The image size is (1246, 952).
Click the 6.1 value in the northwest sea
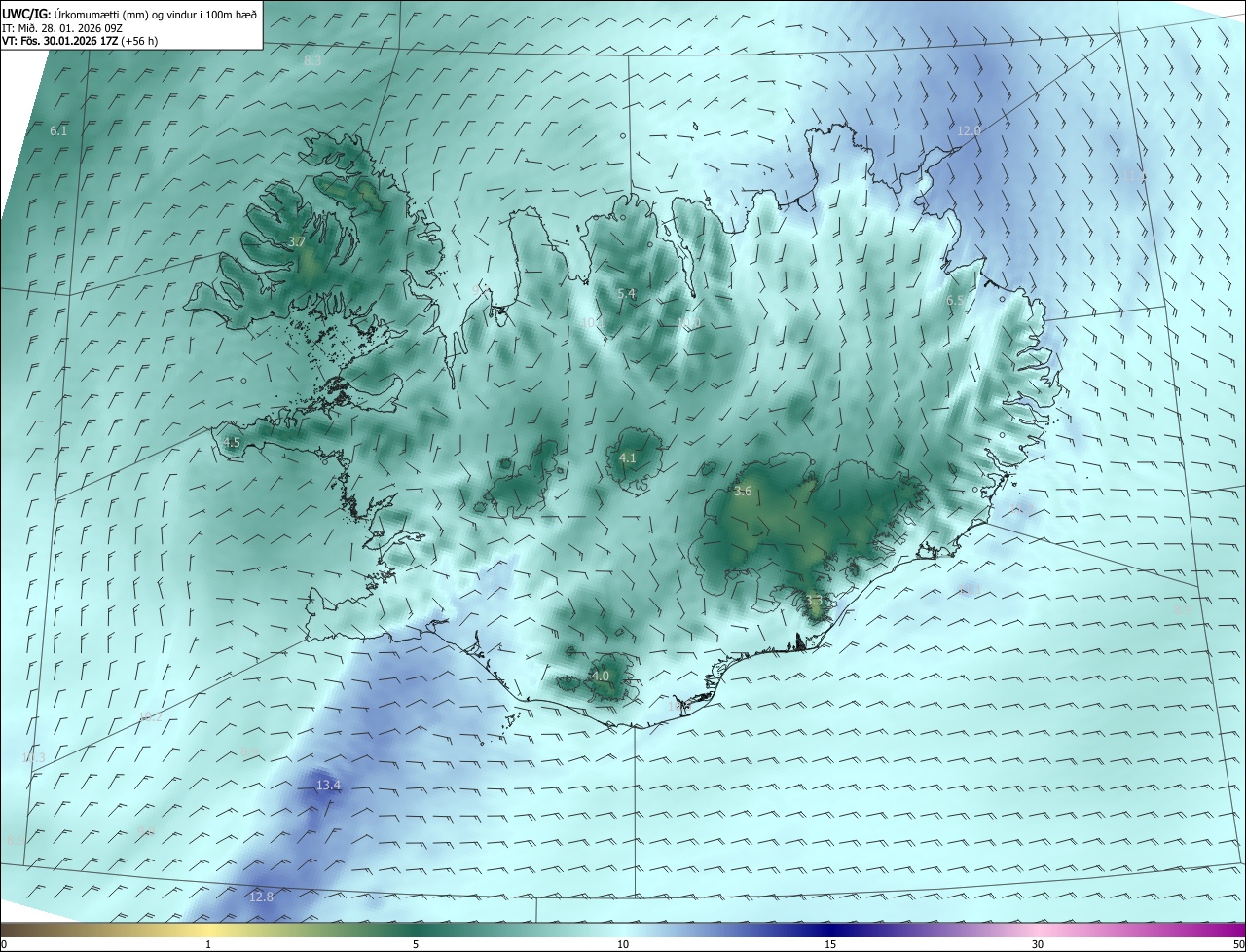[x=58, y=130]
